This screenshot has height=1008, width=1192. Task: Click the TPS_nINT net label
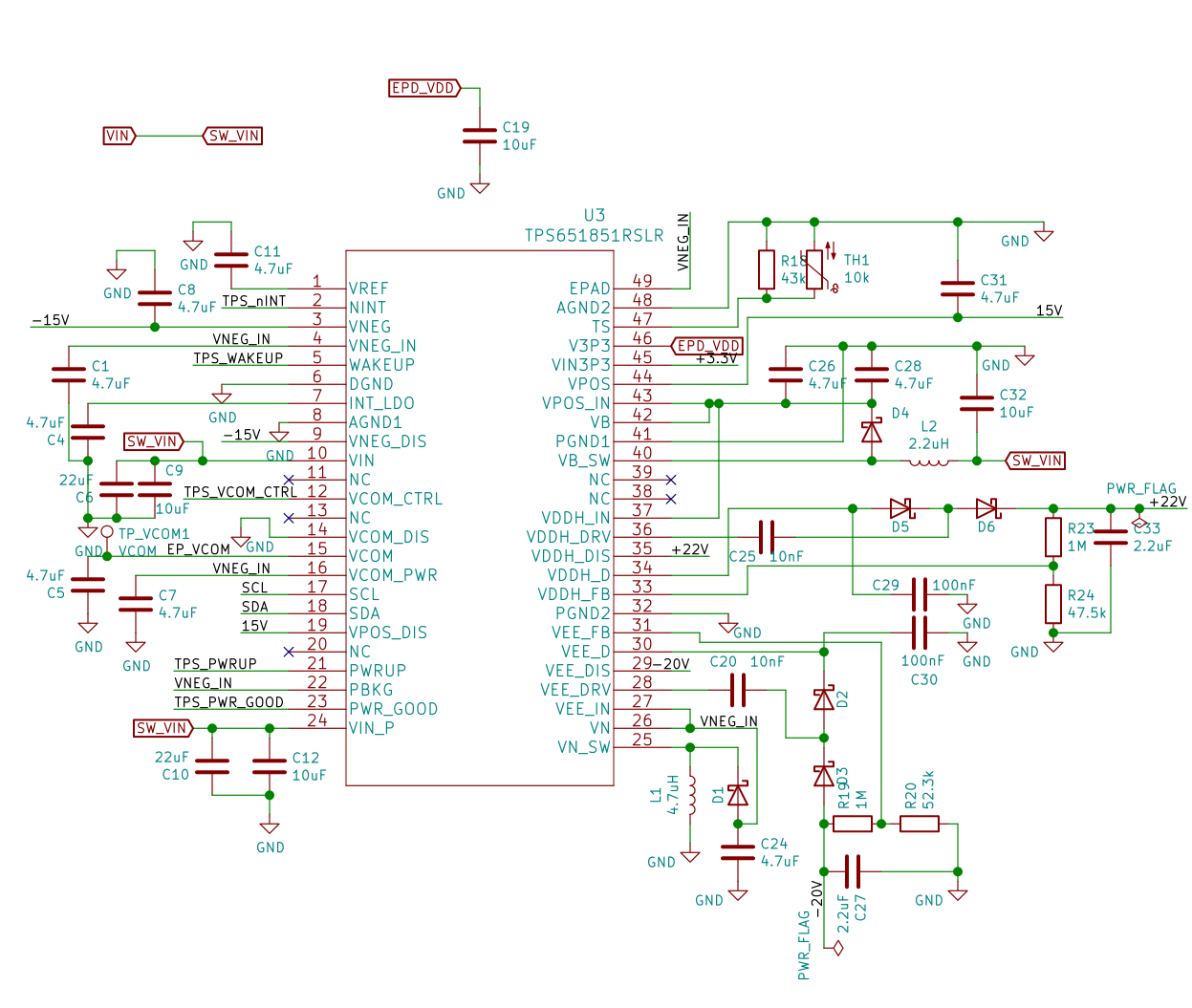pyautogui.click(x=254, y=301)
